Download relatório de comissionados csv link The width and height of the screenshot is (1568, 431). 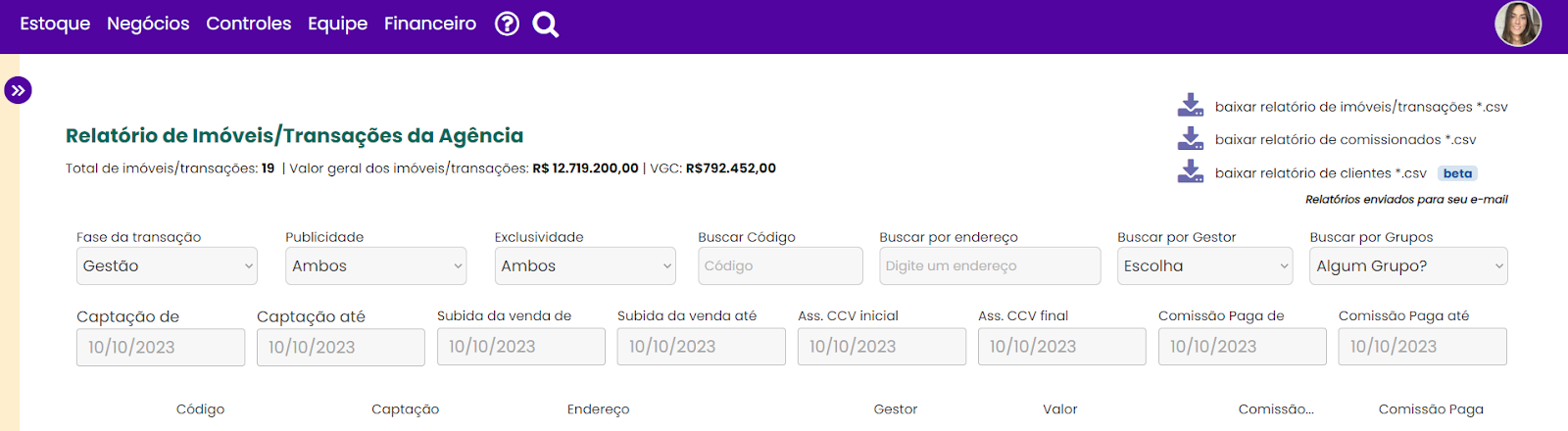[x=1346, y=140]
